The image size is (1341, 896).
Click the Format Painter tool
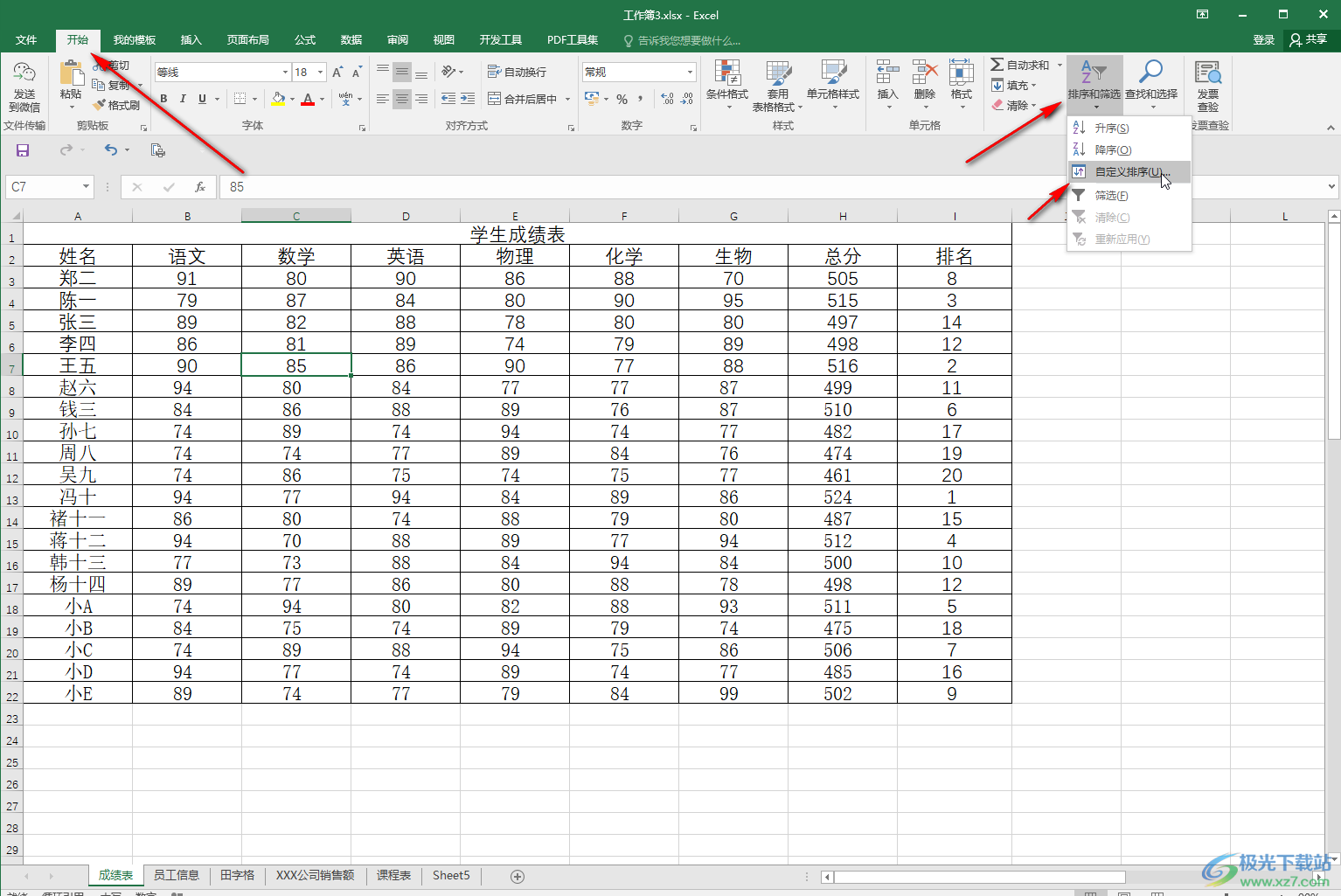[118, 105]
